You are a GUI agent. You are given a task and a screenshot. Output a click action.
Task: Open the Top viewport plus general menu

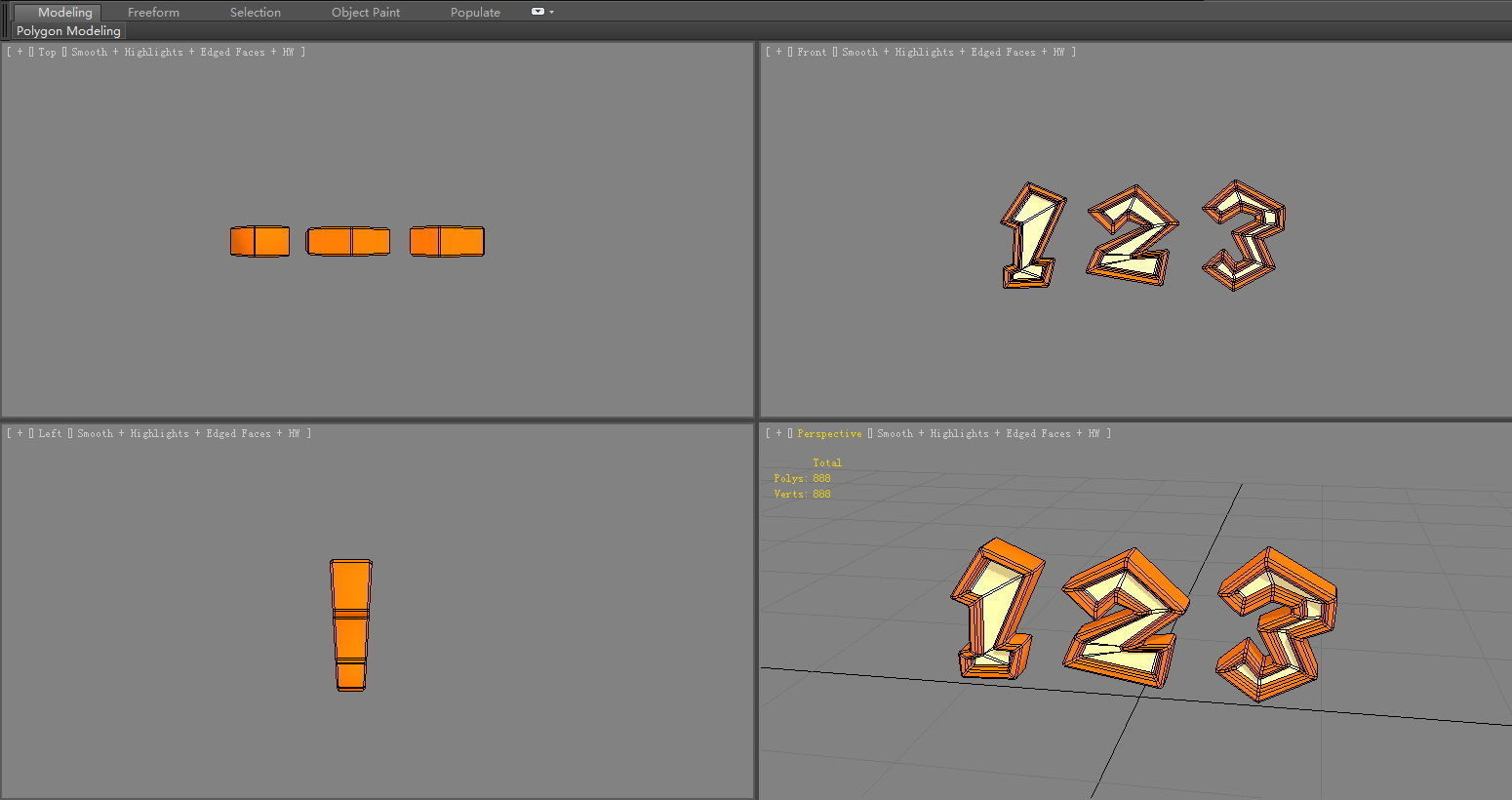[20, 53]
